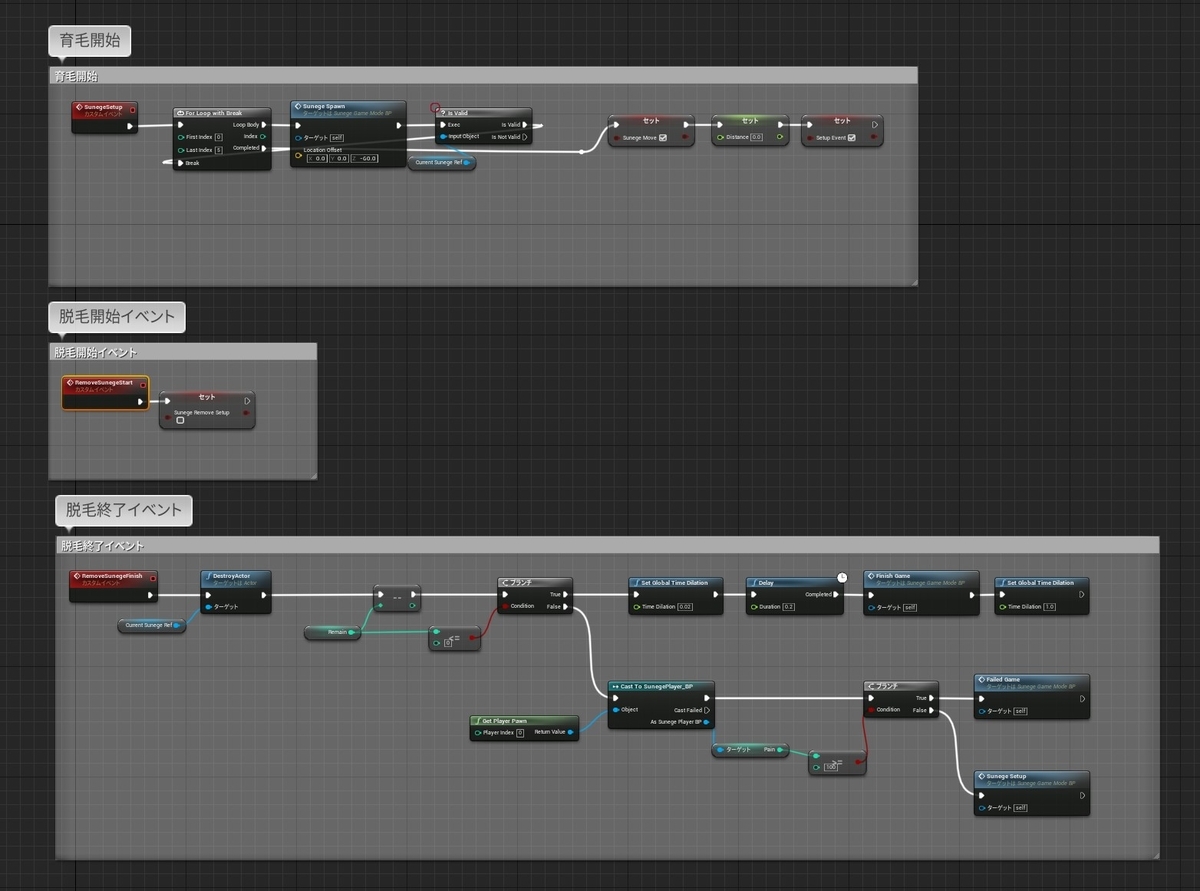Select the RemoveSunegeFinish custom event node
The width and height of the screenshot is (1200, 891).
(x=113, y=587)
